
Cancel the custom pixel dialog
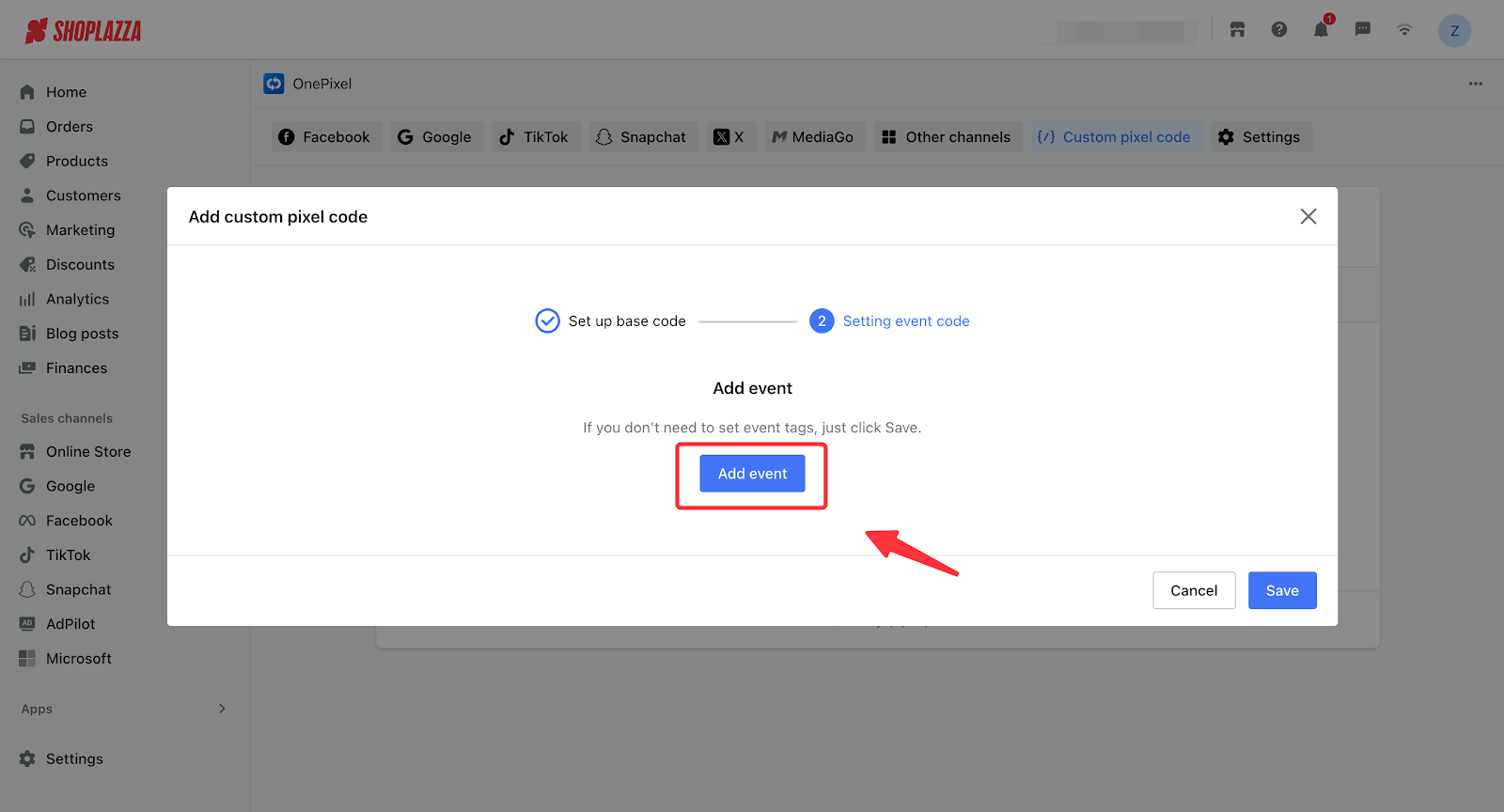pos(1193,590)
